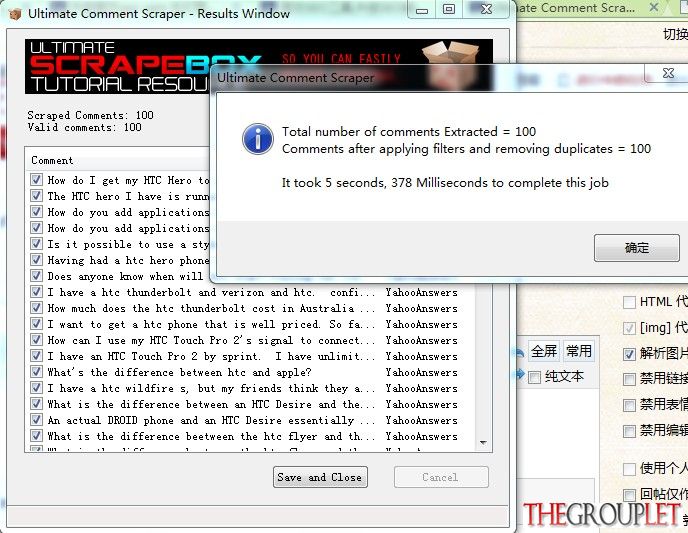The image size is (688, 533).
Task: Uncheck 'How much does the htc thunderbolt cost' row
Action: pos(36,308)
